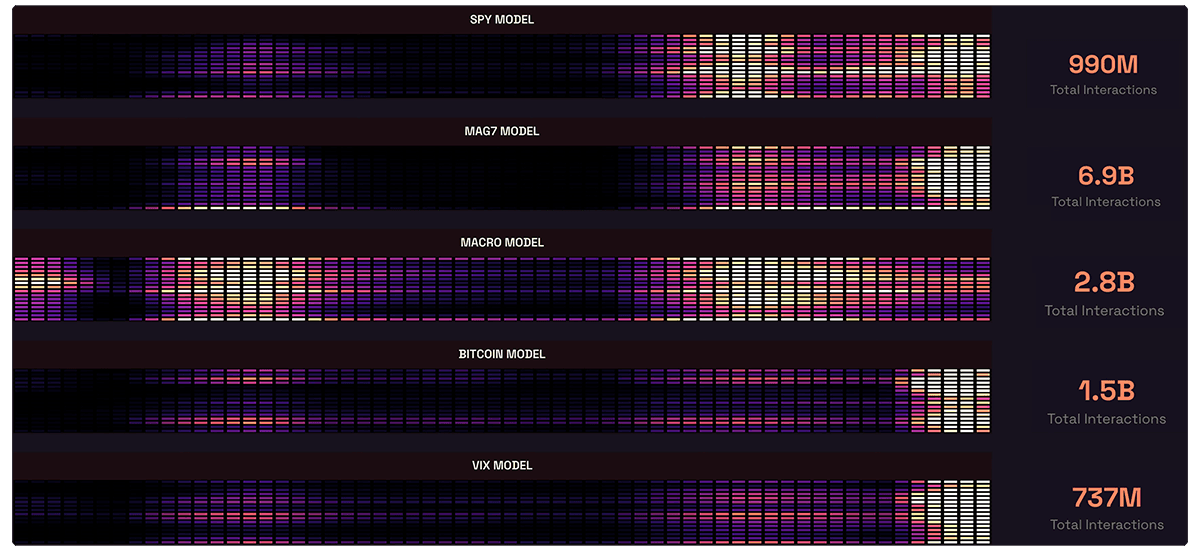
Task: Click Total Interactions label under 1.5B
Action: (x=1106, y=419)
